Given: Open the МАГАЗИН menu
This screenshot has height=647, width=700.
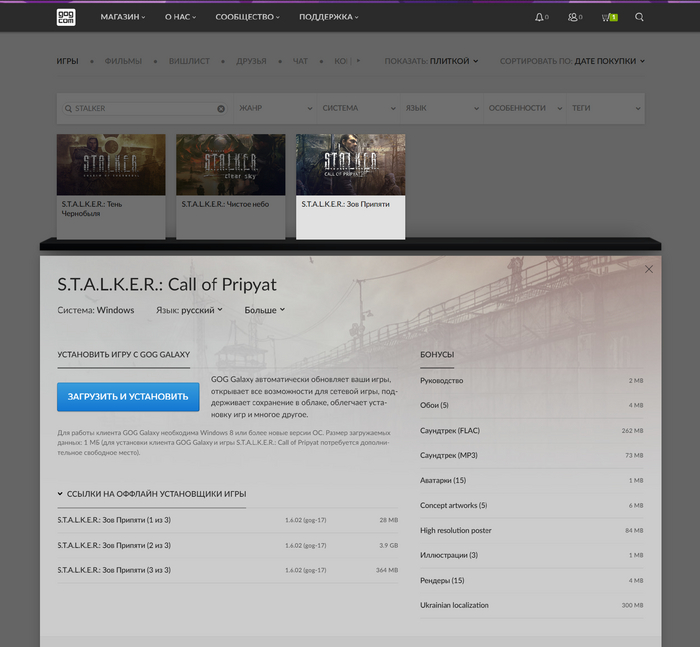Looking at the screenshot, I should (x=123, y=17).
